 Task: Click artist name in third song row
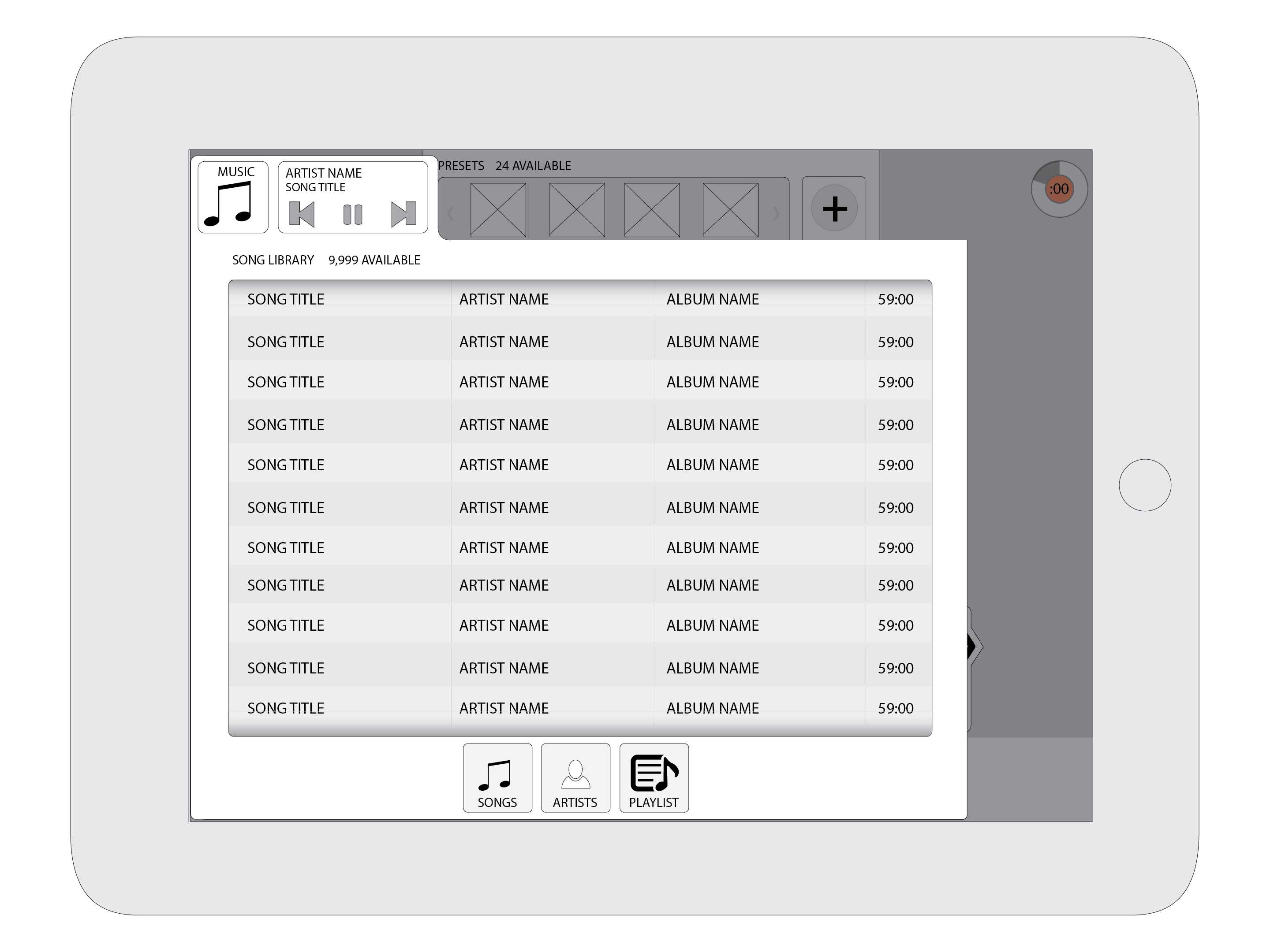(504, 382)
